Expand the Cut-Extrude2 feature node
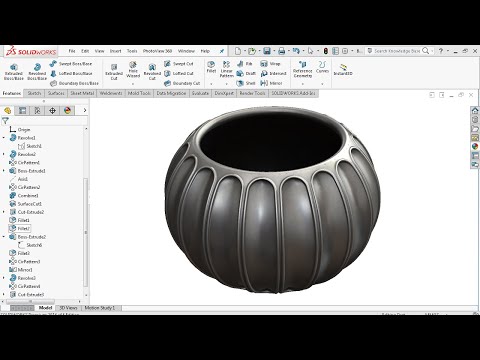This screenshot has height=360, width=480. 4,212
